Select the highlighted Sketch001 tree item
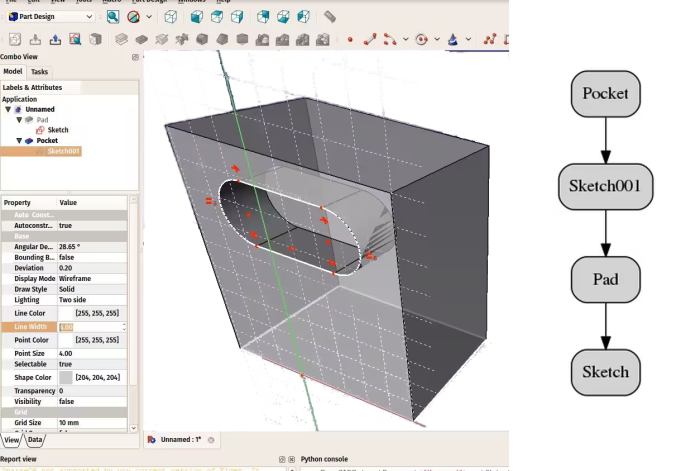This screenshot has height=471, width=700. [x=62, y=151]
